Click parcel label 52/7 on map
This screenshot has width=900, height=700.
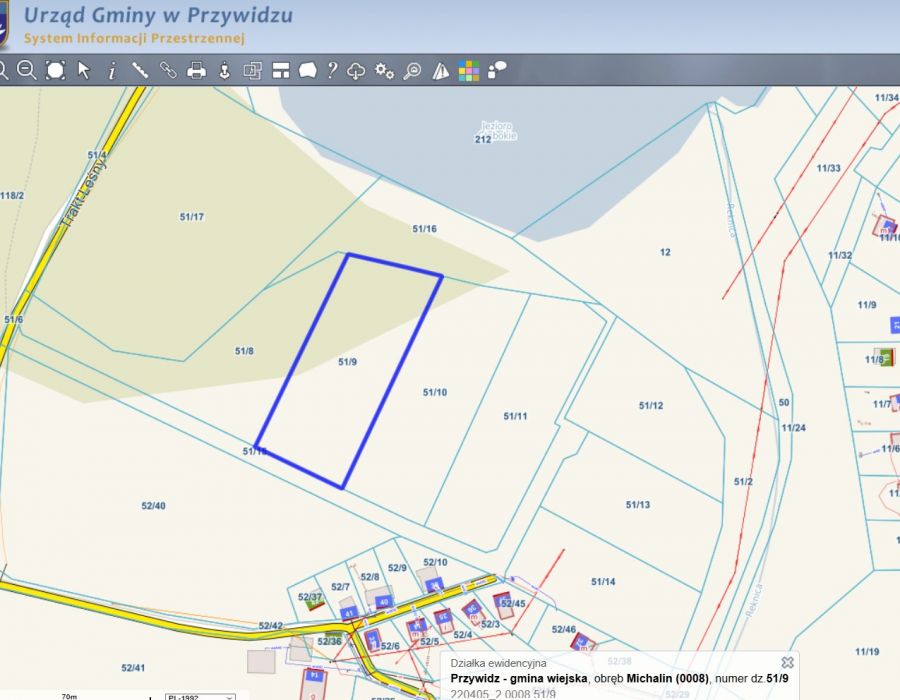click(x=340, y=587)
